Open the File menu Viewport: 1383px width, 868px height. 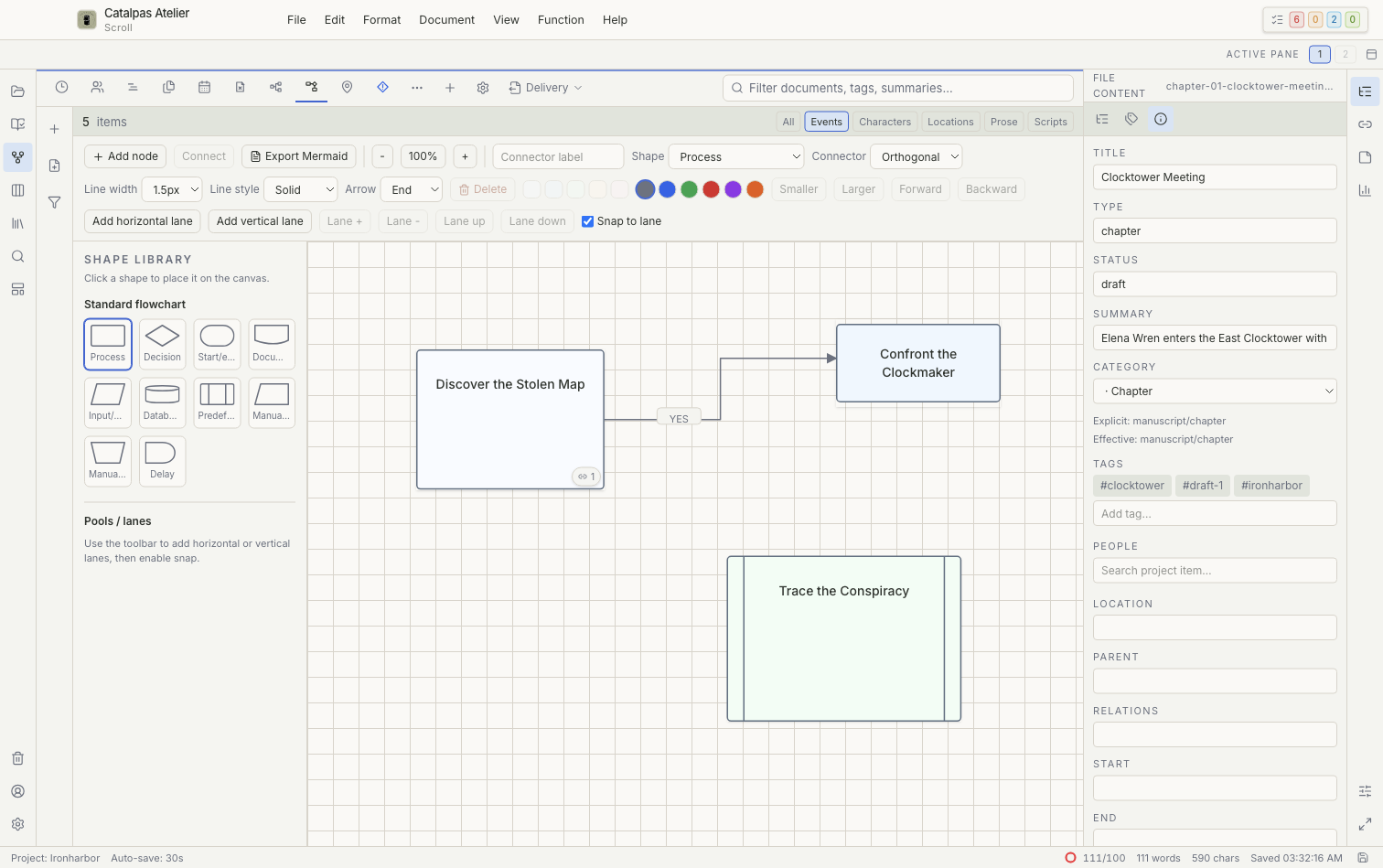[x=296, y=20]
